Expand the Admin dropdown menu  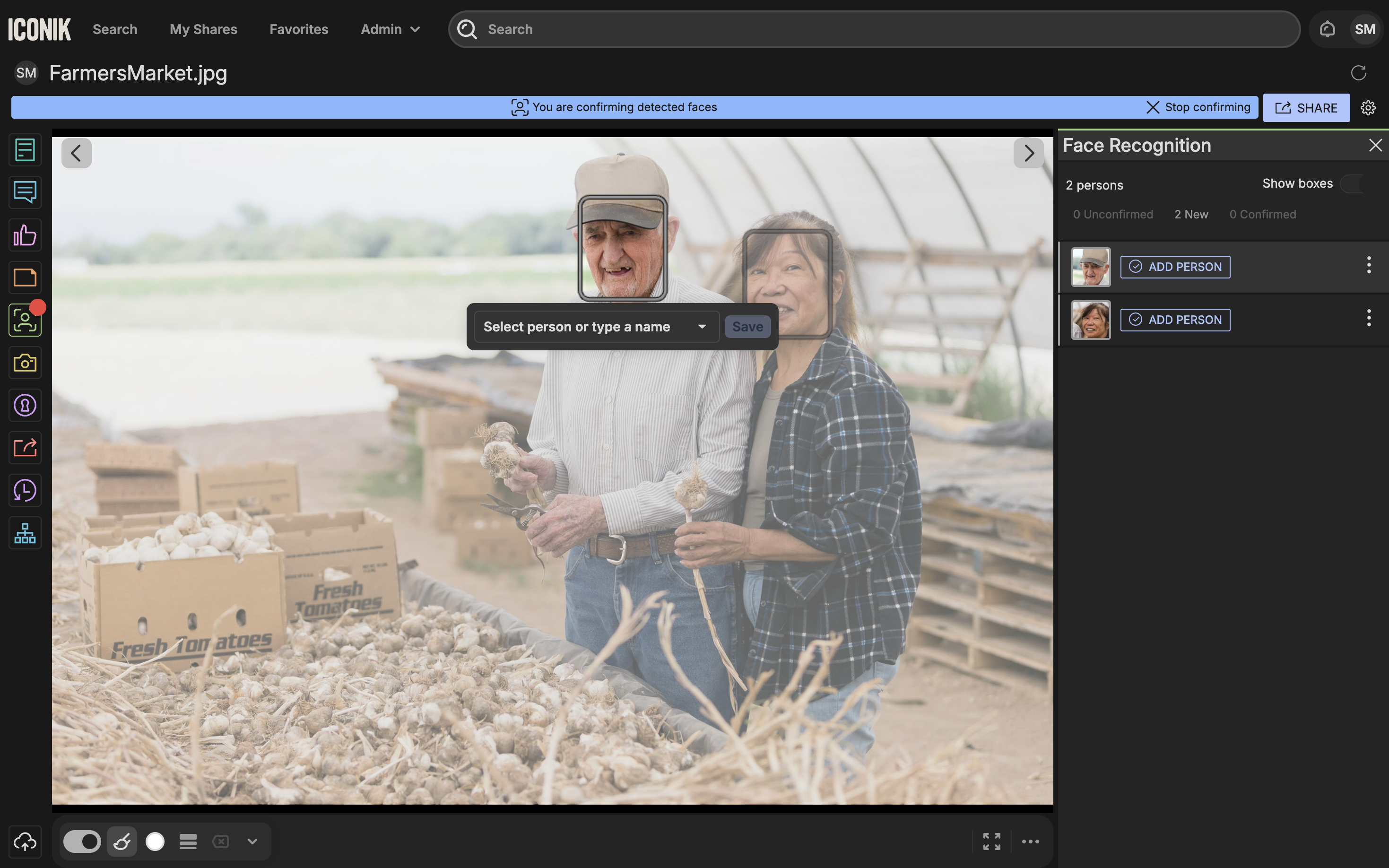pos(391,29)
